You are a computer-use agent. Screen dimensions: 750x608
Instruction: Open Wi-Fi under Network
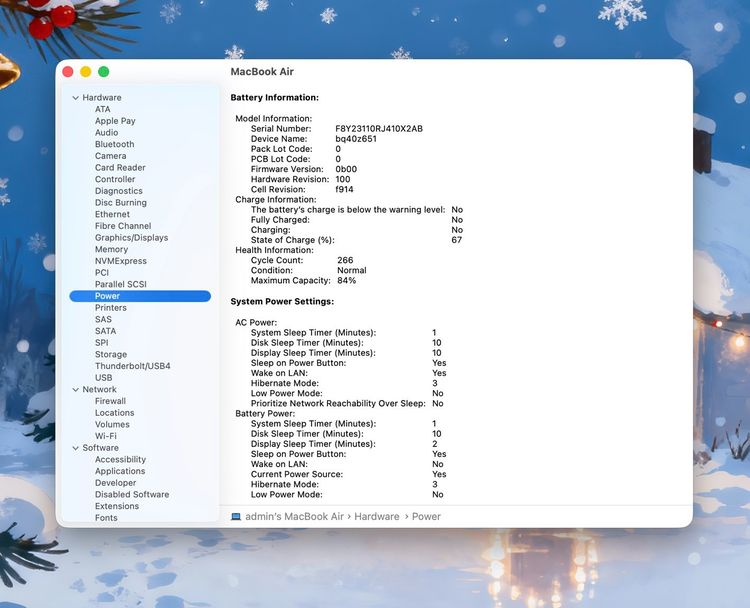[x=106, y=436]
